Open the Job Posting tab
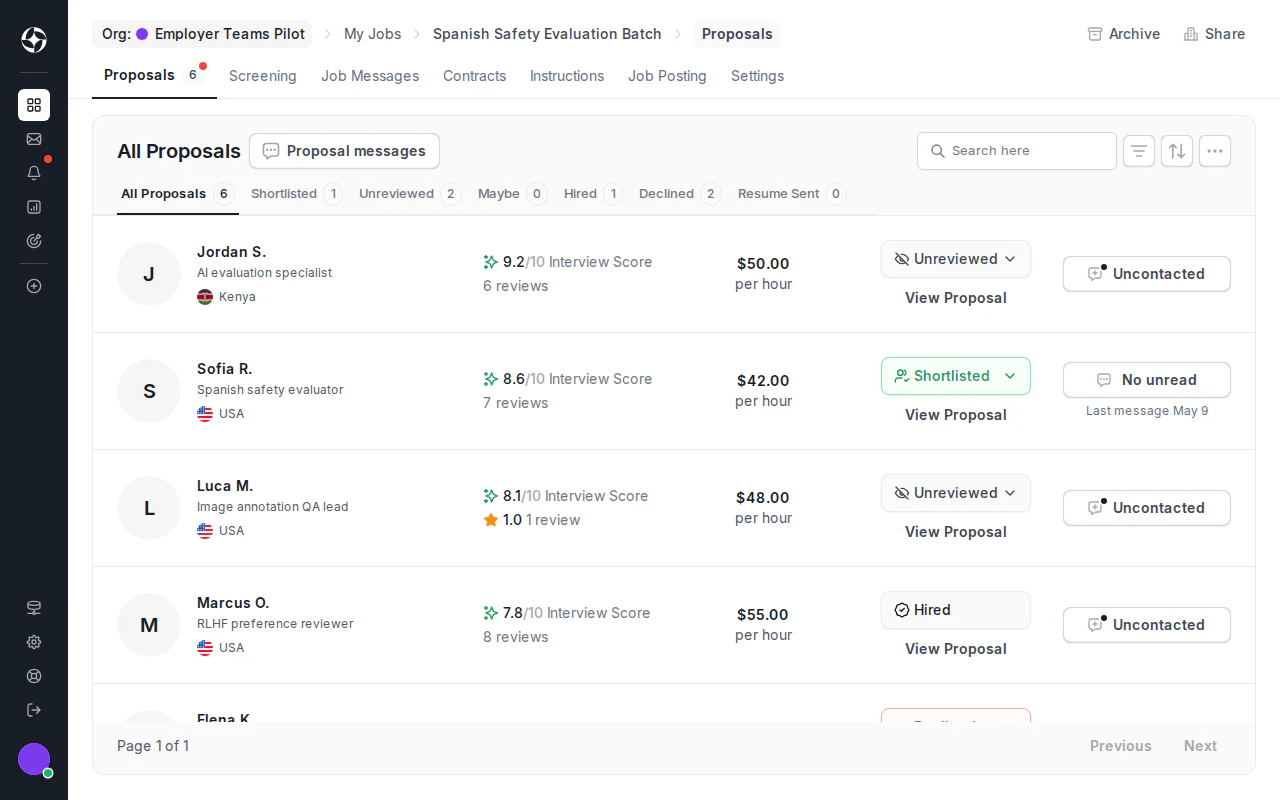The width and height of the screenshot is (1280, 800). pos(667,76)
